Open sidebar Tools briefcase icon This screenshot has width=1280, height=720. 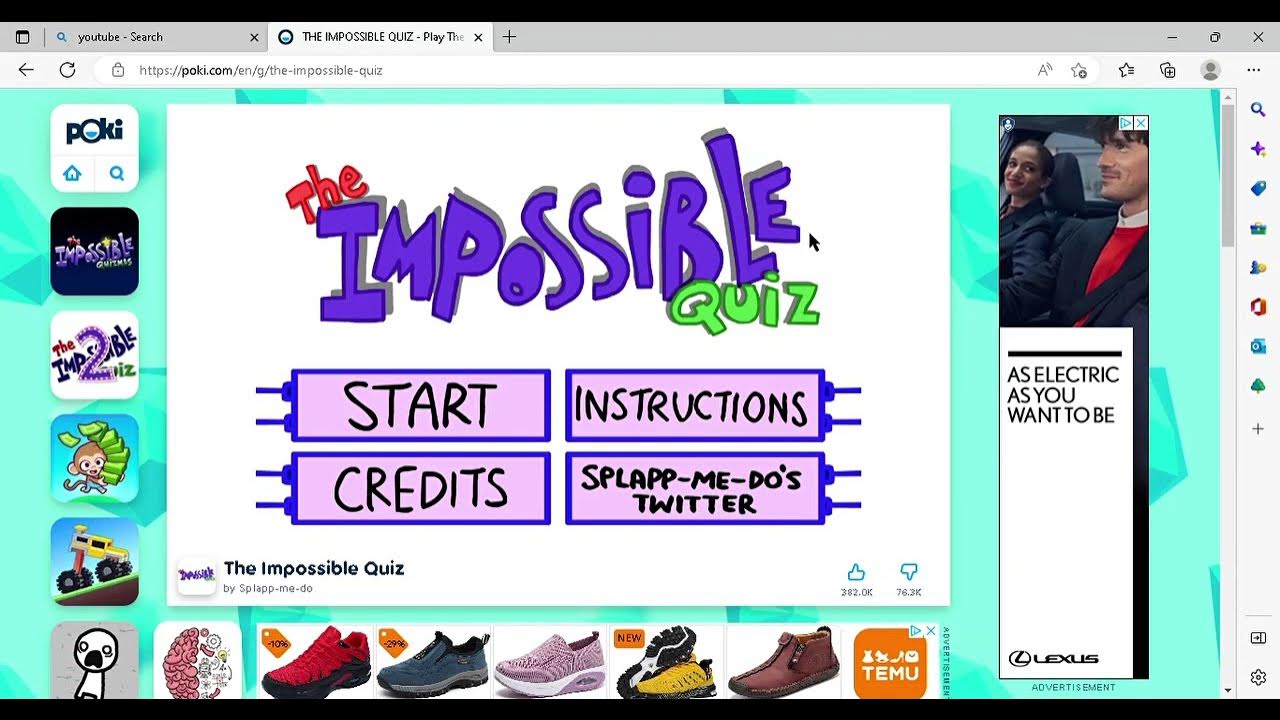coord(1258,228)
